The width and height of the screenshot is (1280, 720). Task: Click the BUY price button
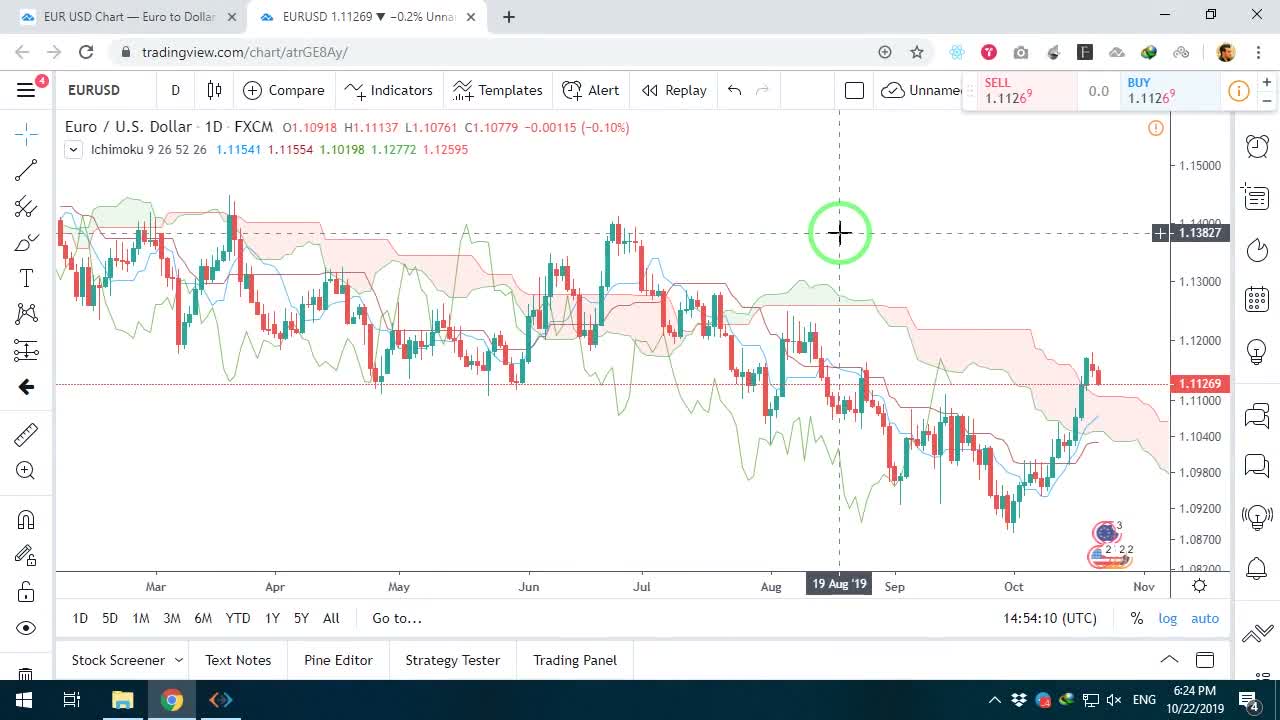(1168, 91)
